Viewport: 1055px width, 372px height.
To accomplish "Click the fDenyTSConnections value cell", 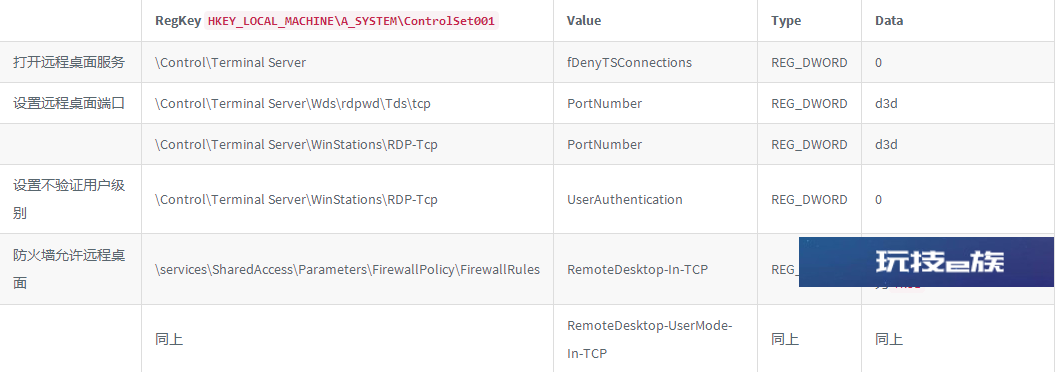I will [x=629, y=63].
